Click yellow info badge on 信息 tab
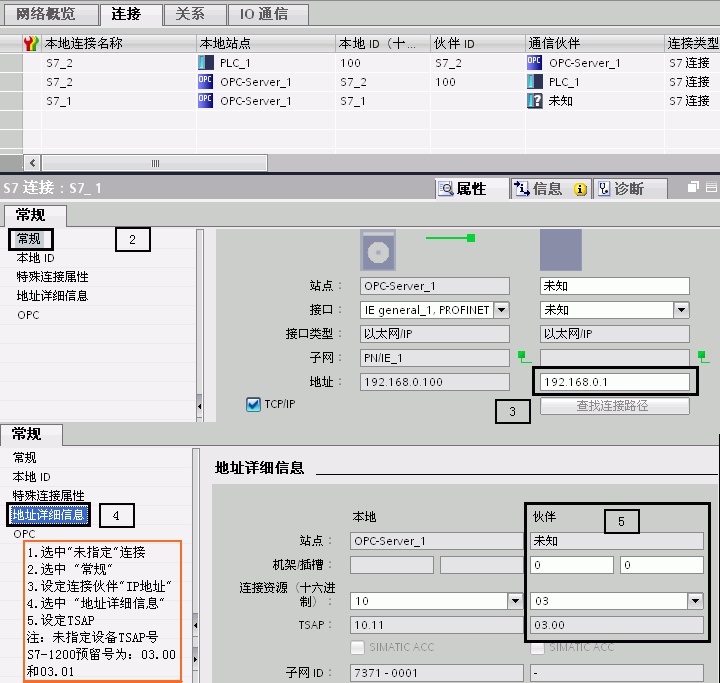The image size is (720, 683). [x=580, y=189]
